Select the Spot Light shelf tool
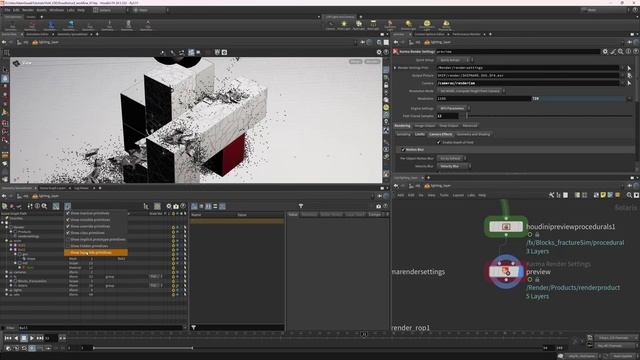 (x=358, y=25)
